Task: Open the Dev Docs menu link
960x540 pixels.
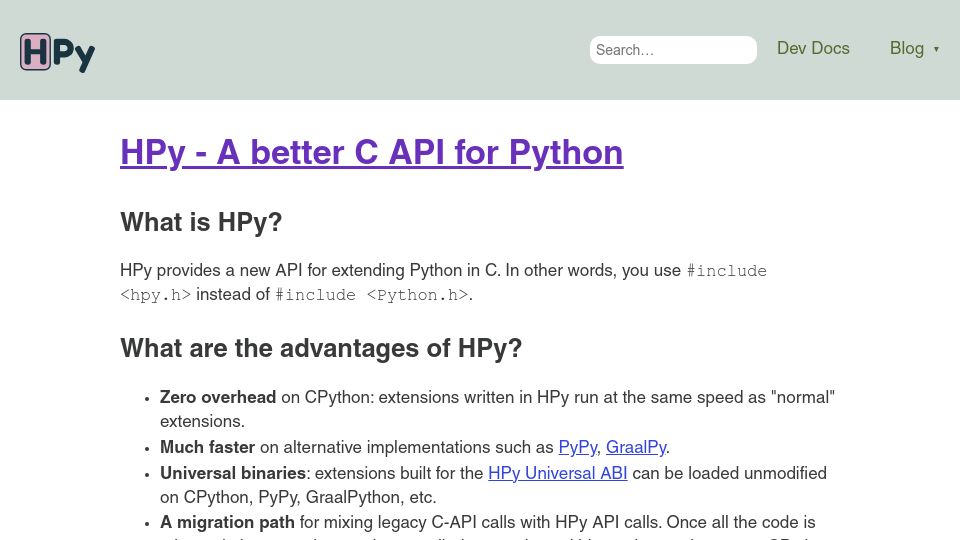Action: 813,48
